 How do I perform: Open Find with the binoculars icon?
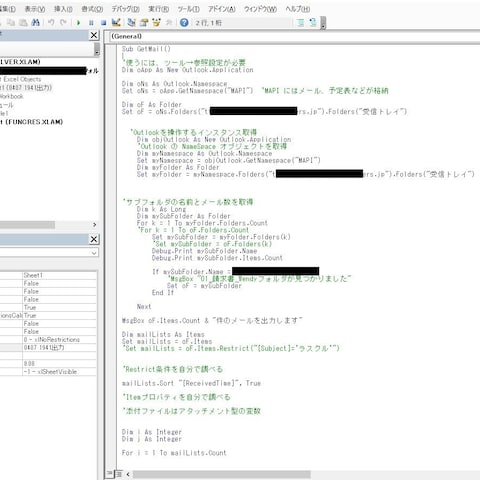pos(35,23)
